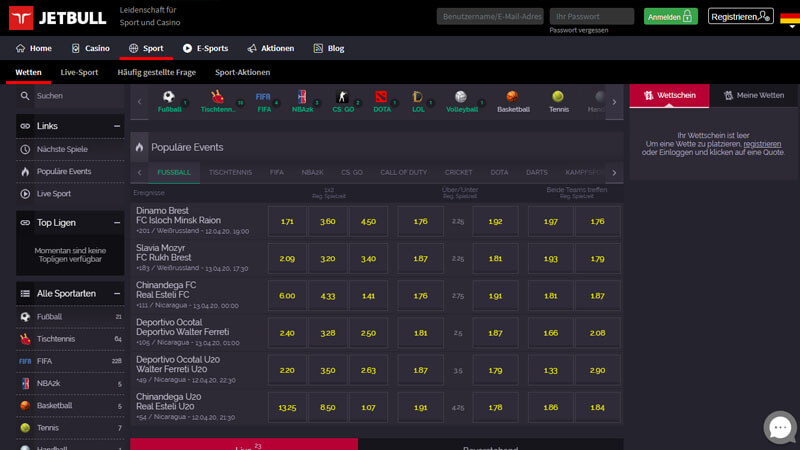
Task: Collapse the Alle Sportarten section
Action: 117,294
